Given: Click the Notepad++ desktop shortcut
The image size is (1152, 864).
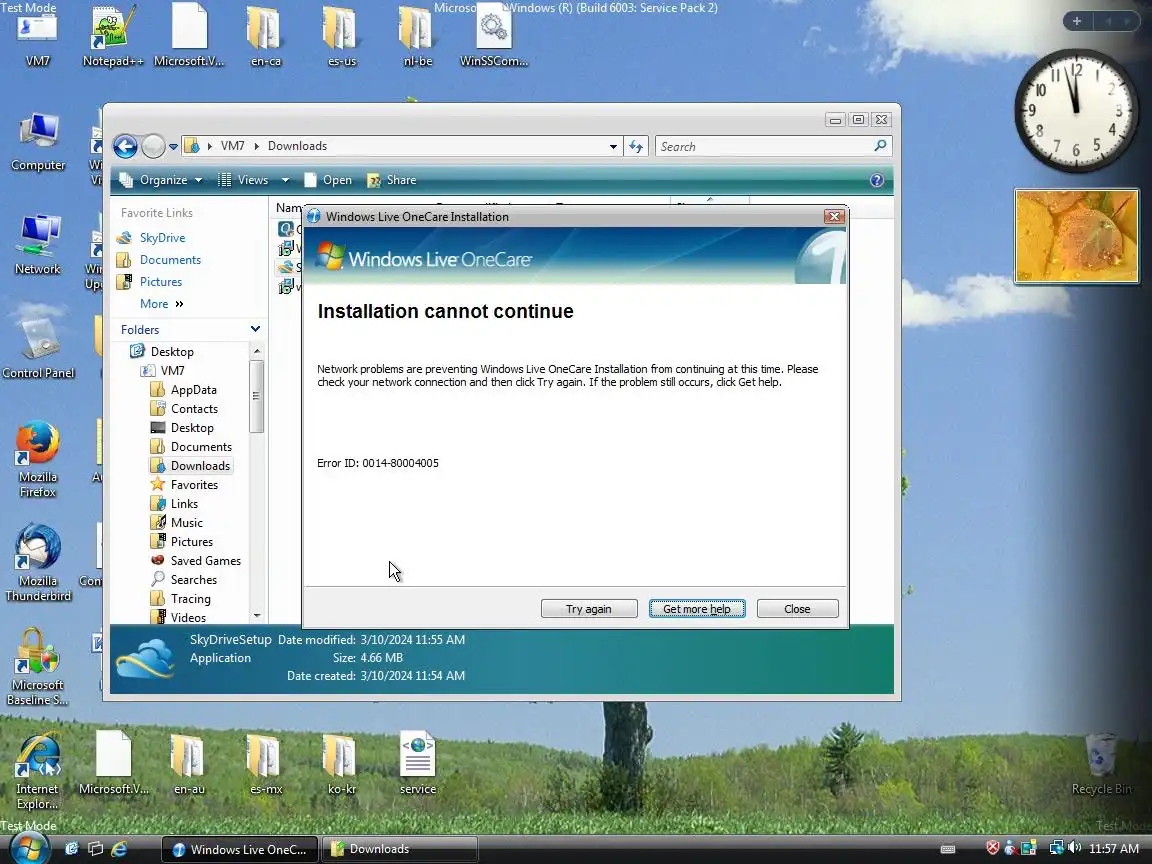Looking at the screenshot, I should 113,37.
